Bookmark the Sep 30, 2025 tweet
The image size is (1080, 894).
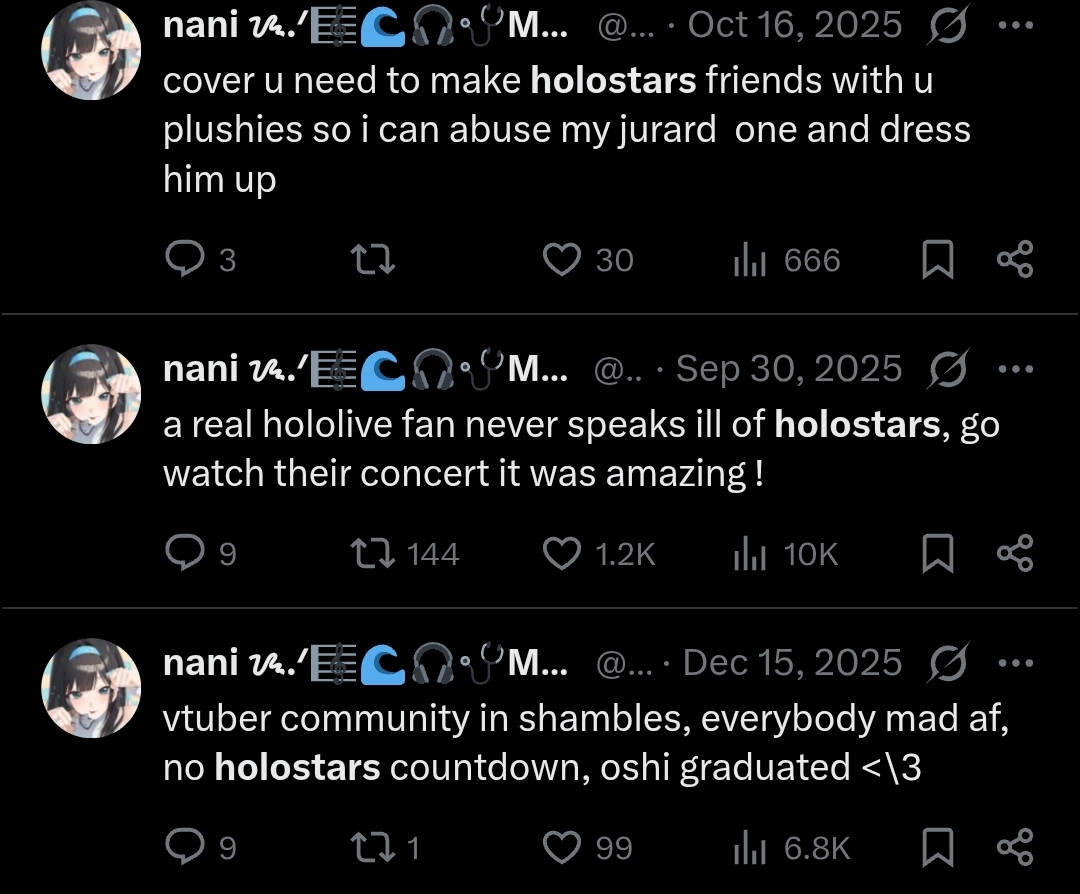pyautogui.click(x=937, y=554)
